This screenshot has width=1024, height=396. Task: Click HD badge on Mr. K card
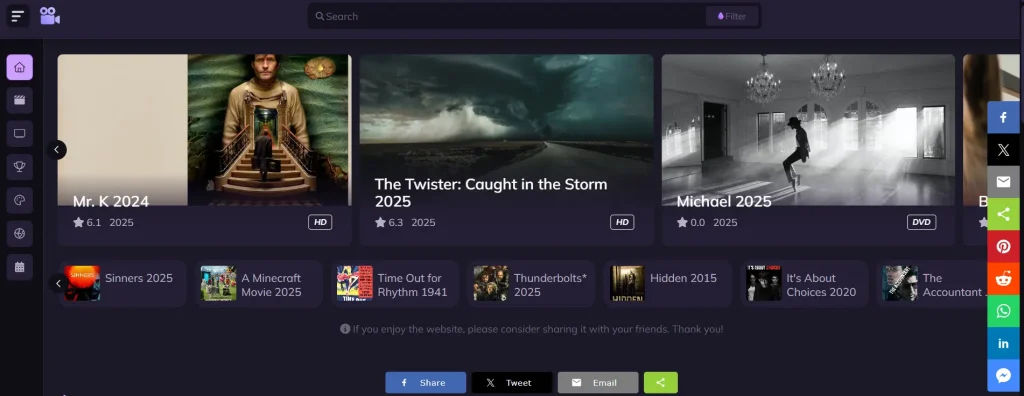point(320,222)
